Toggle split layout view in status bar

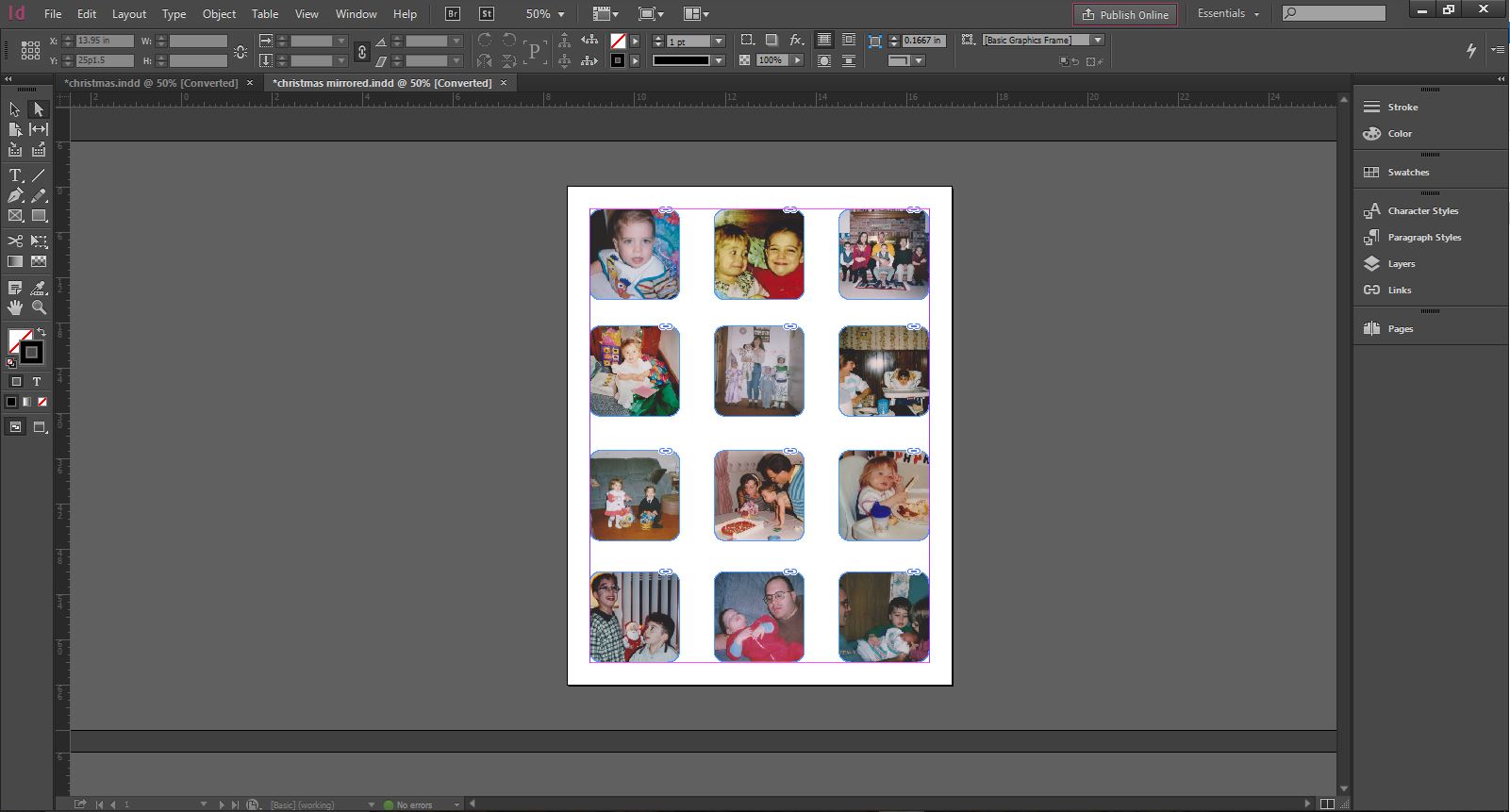coord(1327,804)
